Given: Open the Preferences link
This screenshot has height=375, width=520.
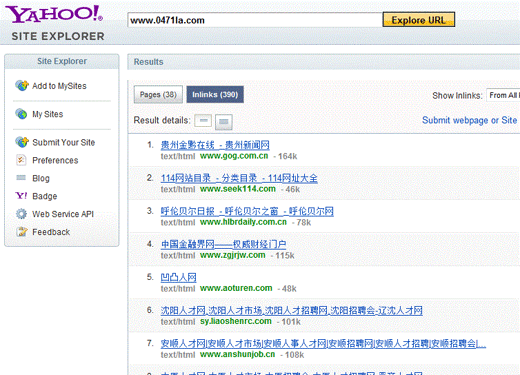Looking at the screenshot, I should (55, 160).
